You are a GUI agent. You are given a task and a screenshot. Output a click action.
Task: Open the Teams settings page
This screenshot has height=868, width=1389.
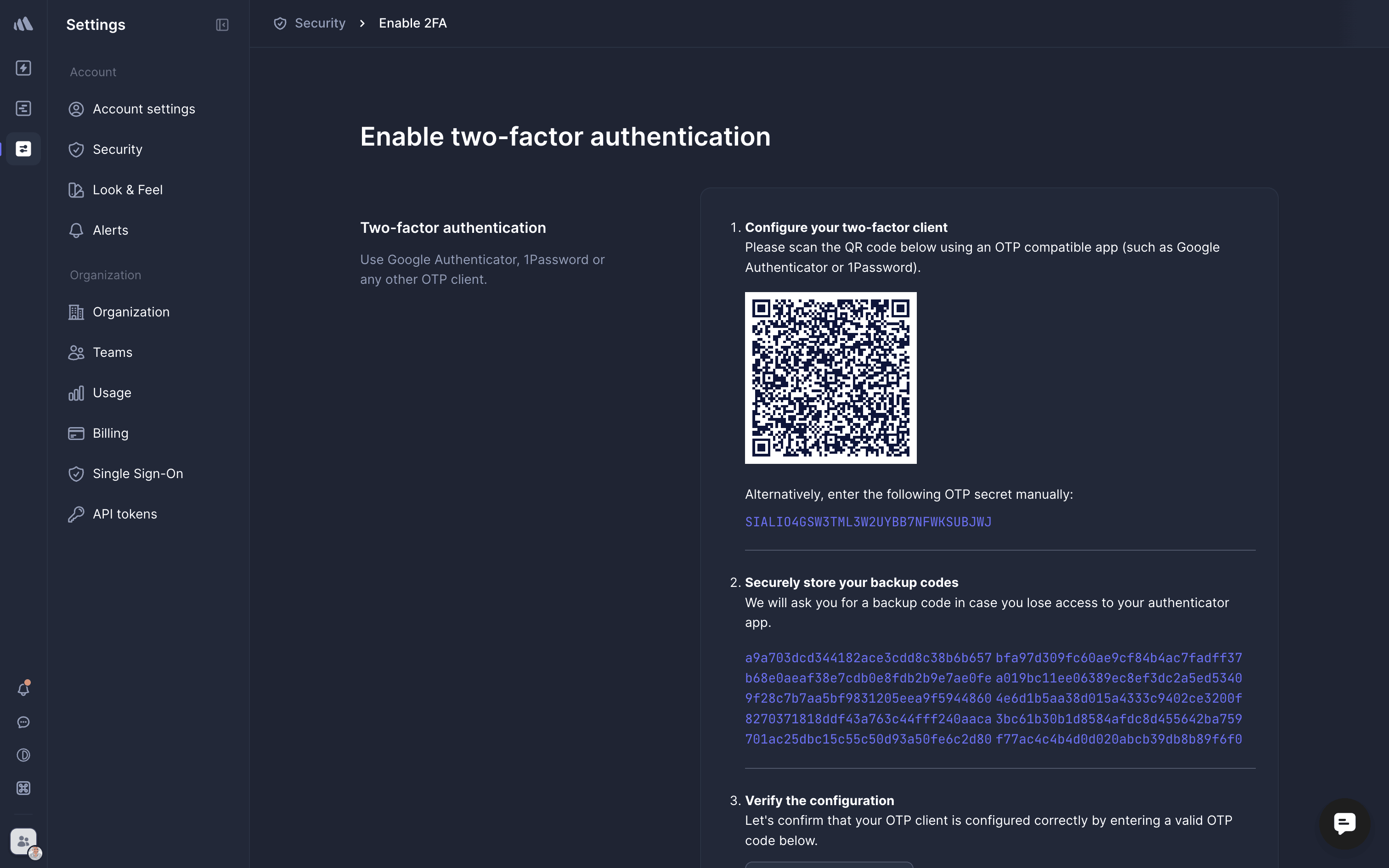[x=112, y=352]
